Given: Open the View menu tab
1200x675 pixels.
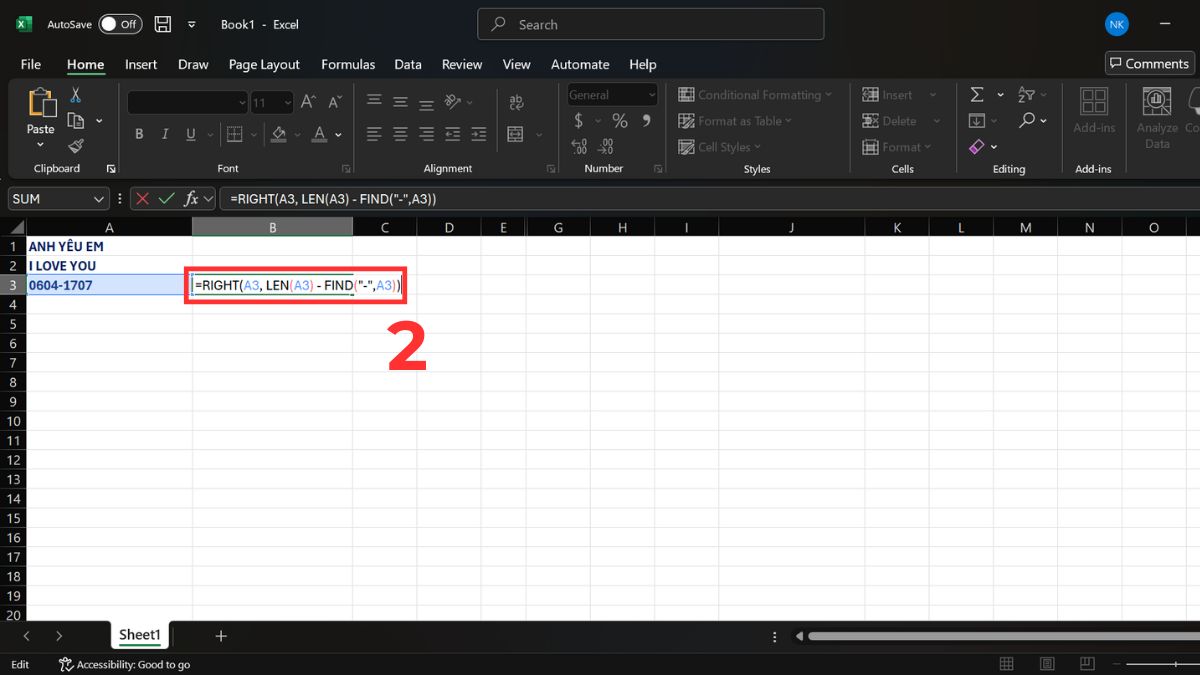Looking at the screenshot, I should click(516, 64).
